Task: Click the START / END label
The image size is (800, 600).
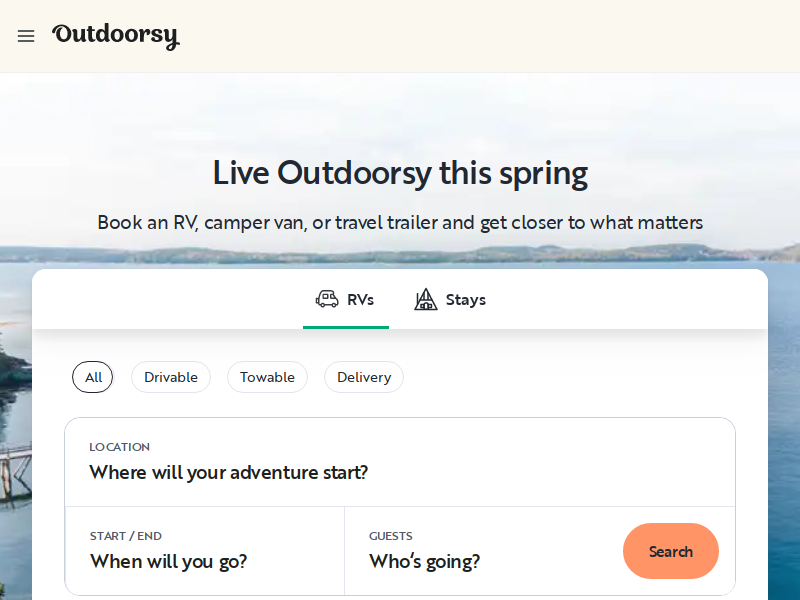Action: (x=126, y=536)
